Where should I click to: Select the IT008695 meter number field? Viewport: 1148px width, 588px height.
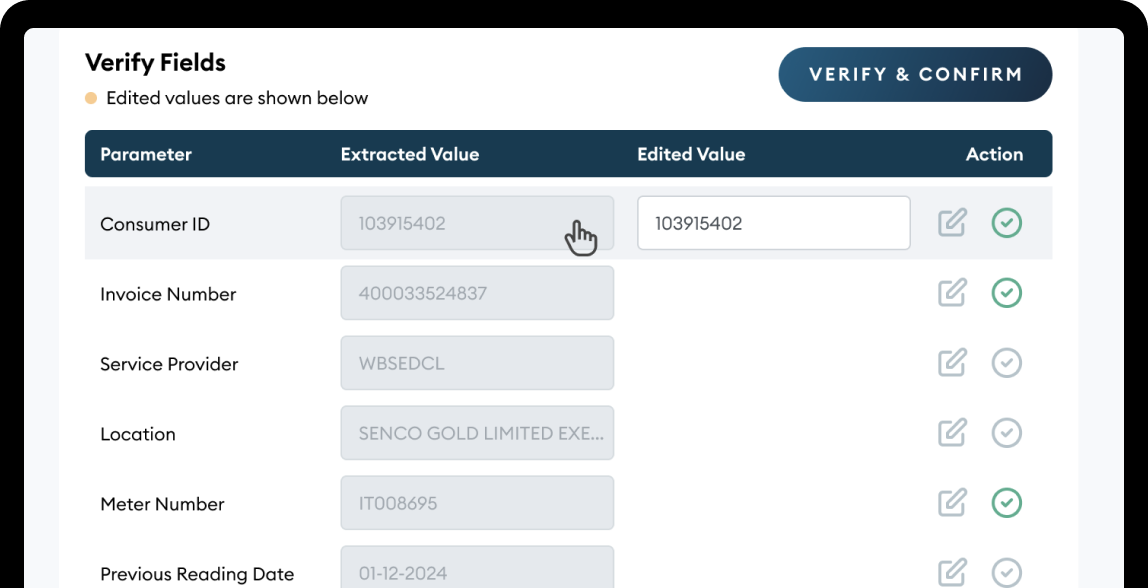[477, 503]
